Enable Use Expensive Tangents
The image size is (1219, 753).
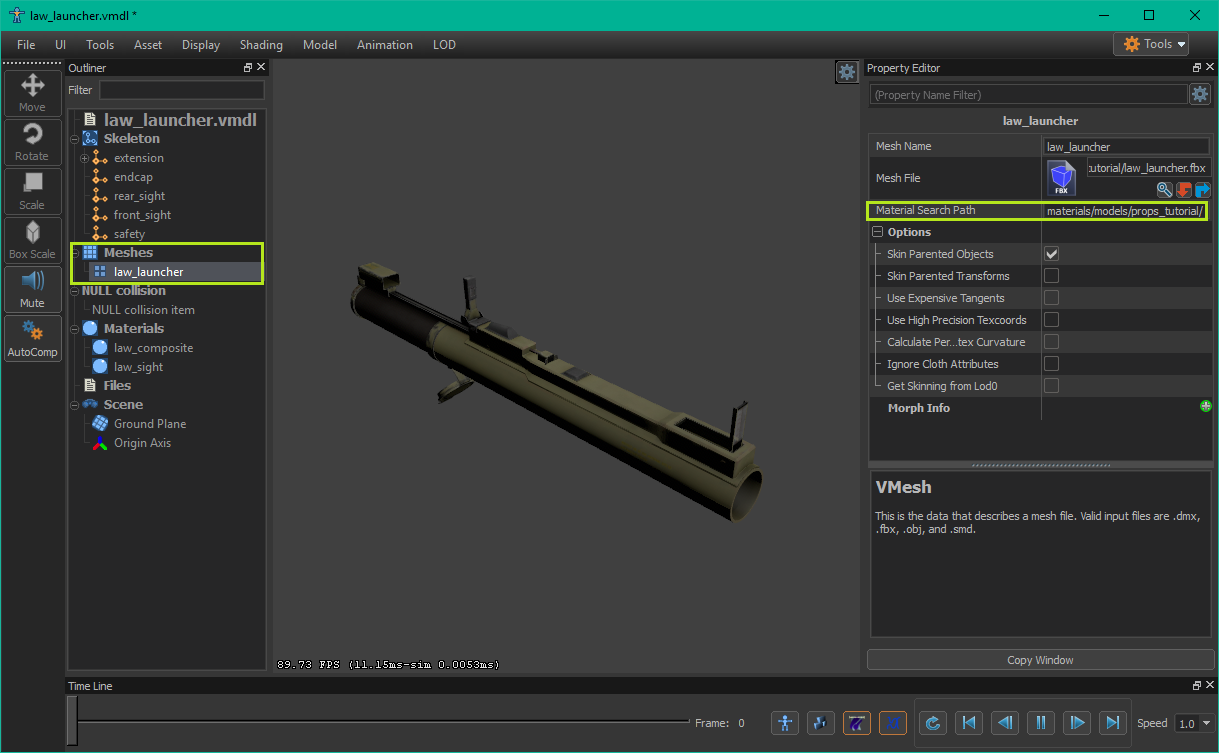pos(1052,298)
